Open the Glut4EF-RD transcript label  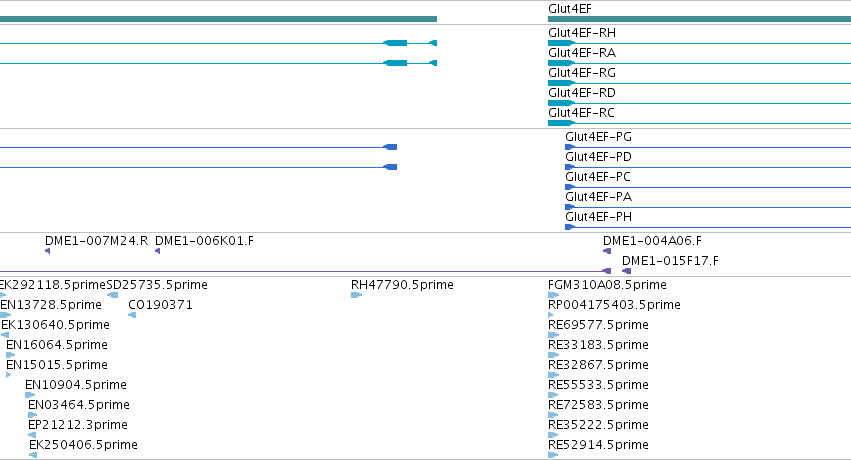[x=582, y=93]
